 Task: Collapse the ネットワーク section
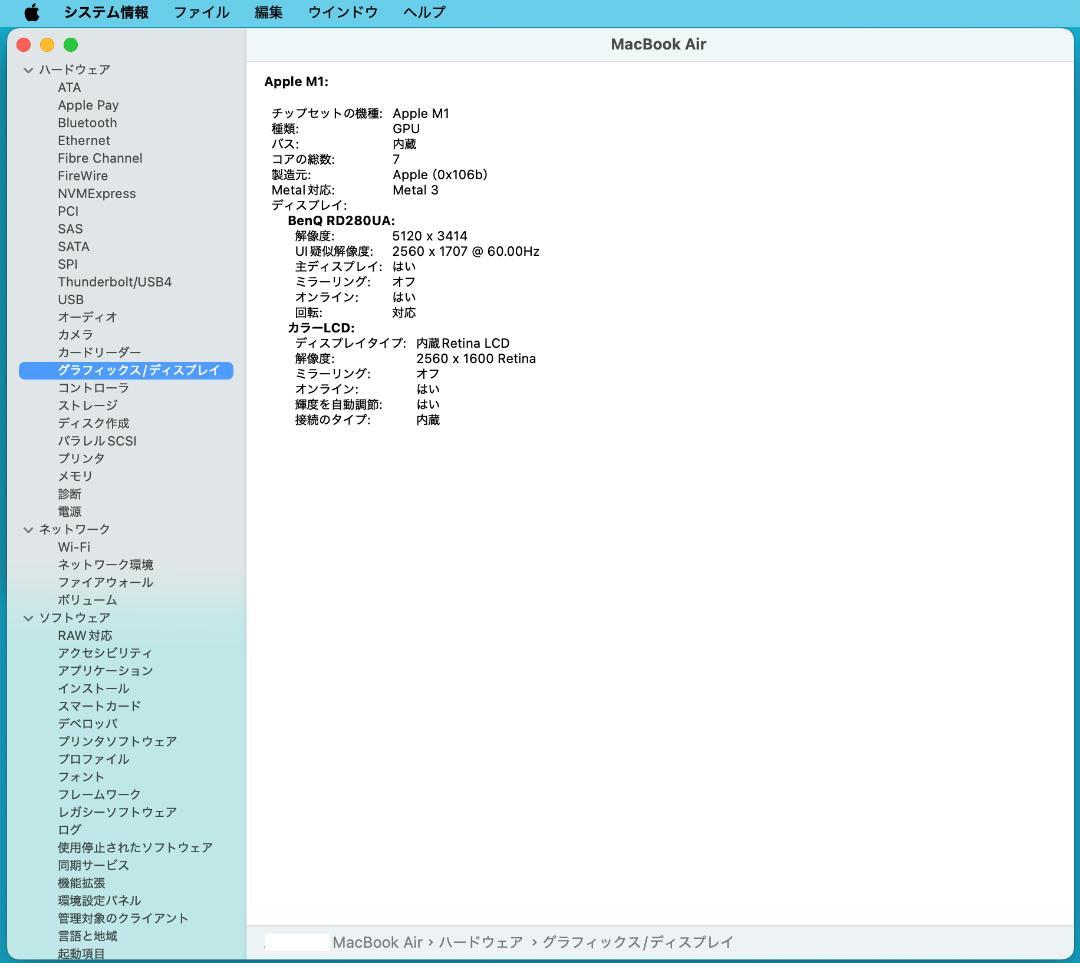pos(27,529)
